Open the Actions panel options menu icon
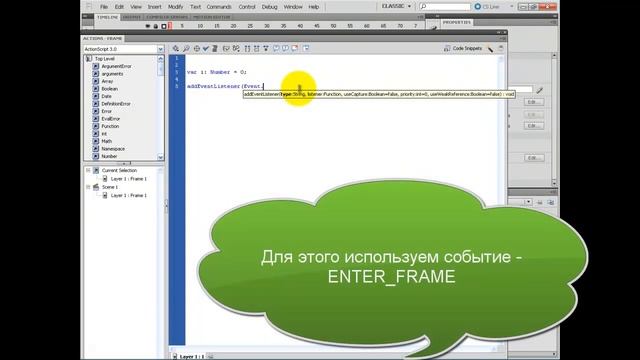The height and width of the screenshot is (360, 640). click(x=503, y=38)
